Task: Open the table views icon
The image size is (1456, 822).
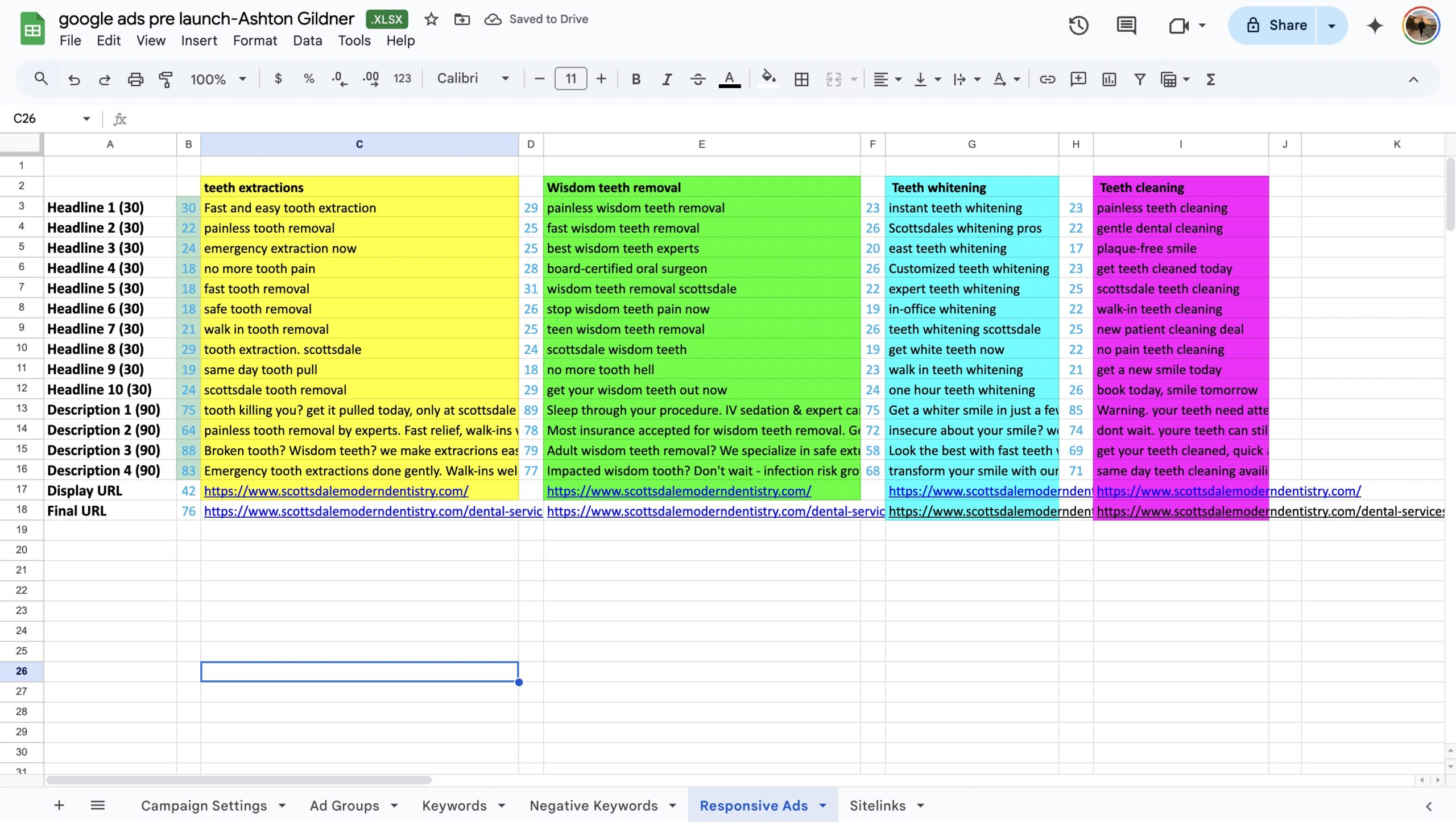Action: [1169, 79]
